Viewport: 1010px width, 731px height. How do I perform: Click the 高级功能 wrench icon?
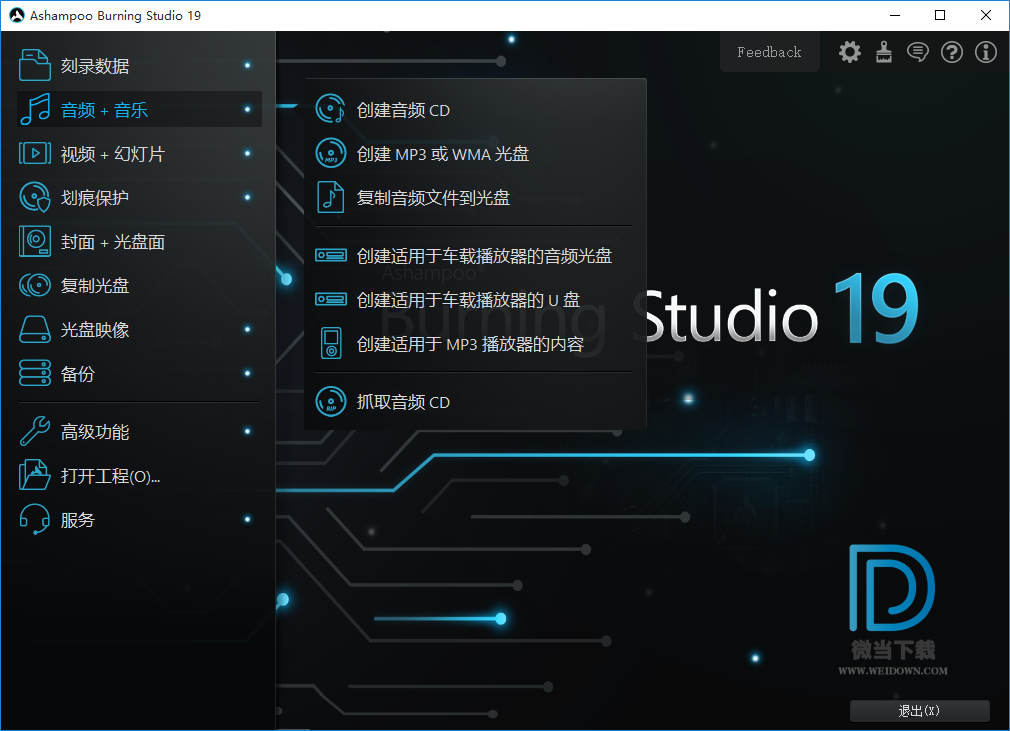coord(34,431)
